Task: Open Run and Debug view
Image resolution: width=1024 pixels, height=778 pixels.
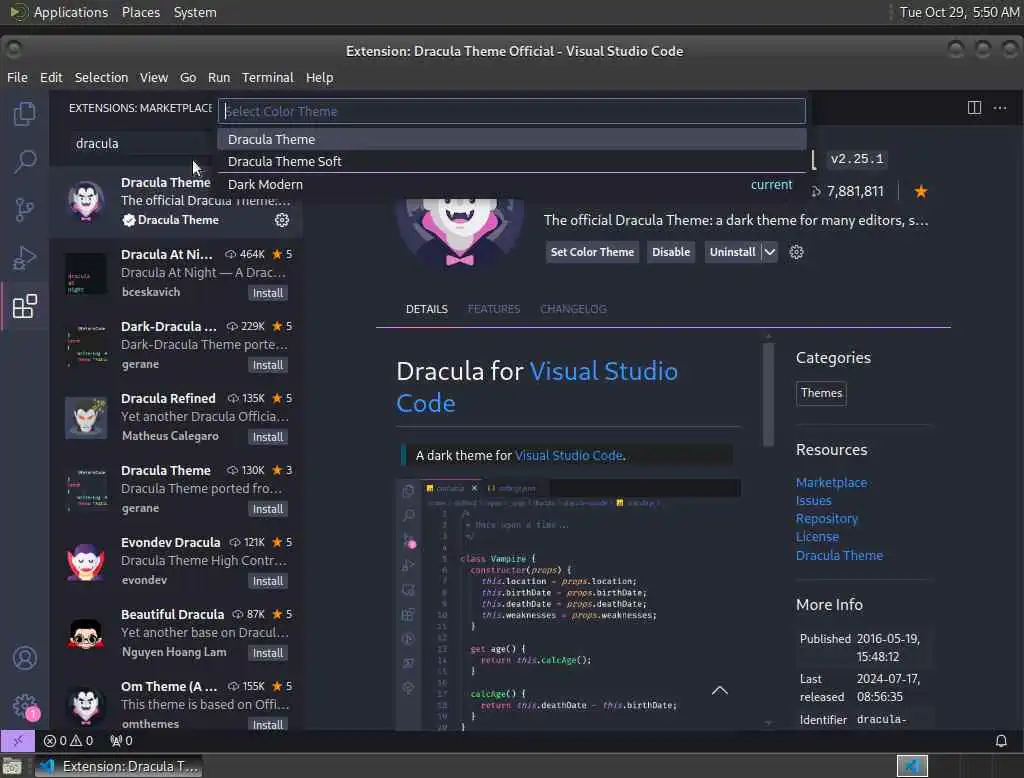Action: click(25, 258)
